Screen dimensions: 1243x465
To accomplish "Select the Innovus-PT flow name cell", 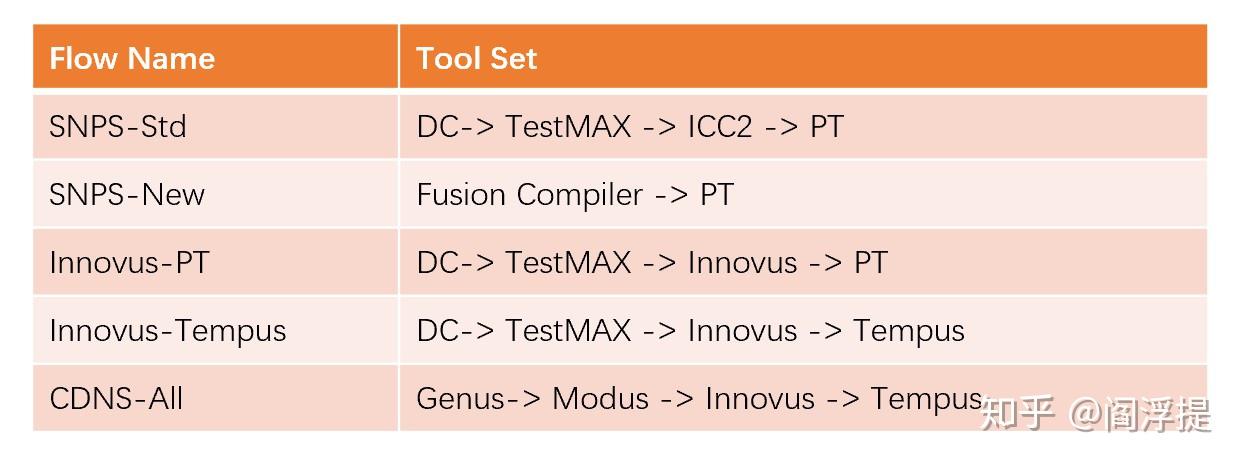I will 130,262.
